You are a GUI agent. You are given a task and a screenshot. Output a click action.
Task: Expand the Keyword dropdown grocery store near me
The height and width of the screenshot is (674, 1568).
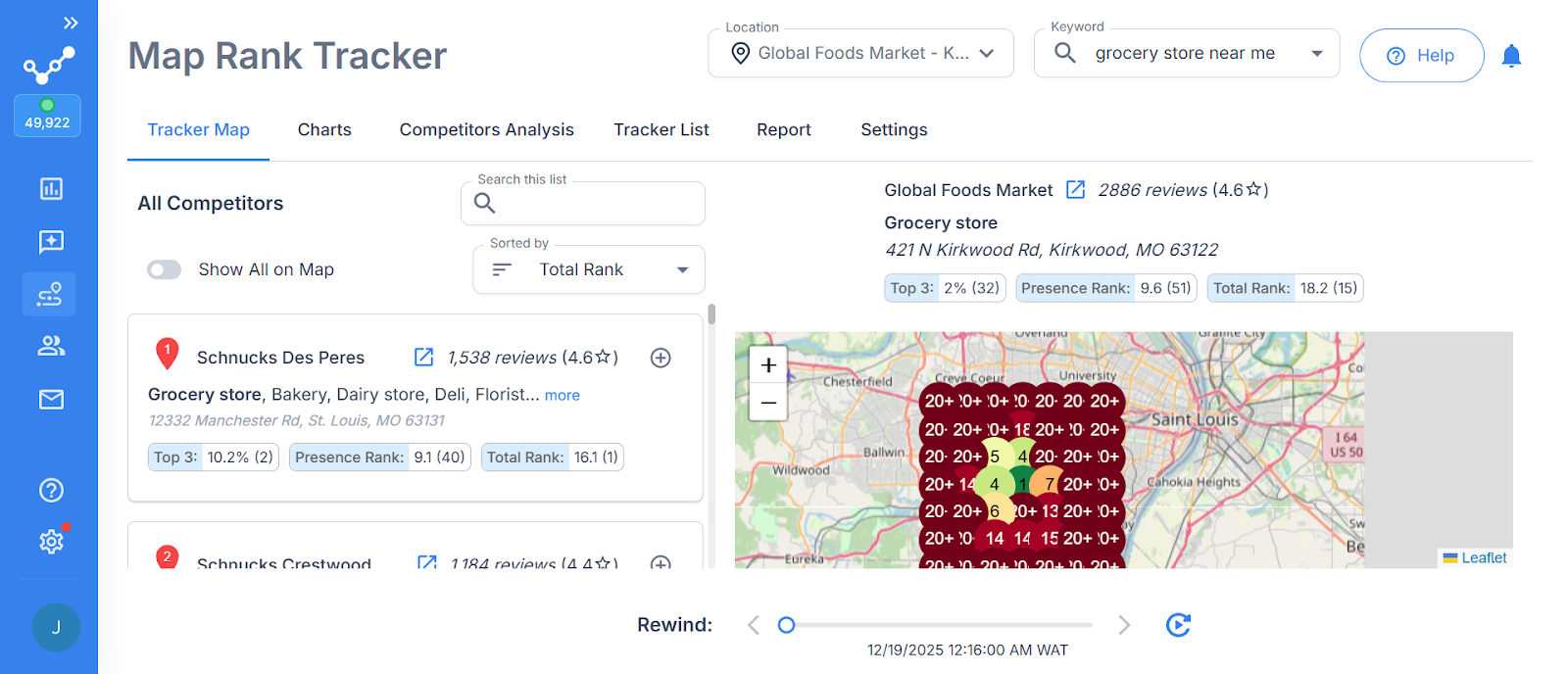(1187, 53)
